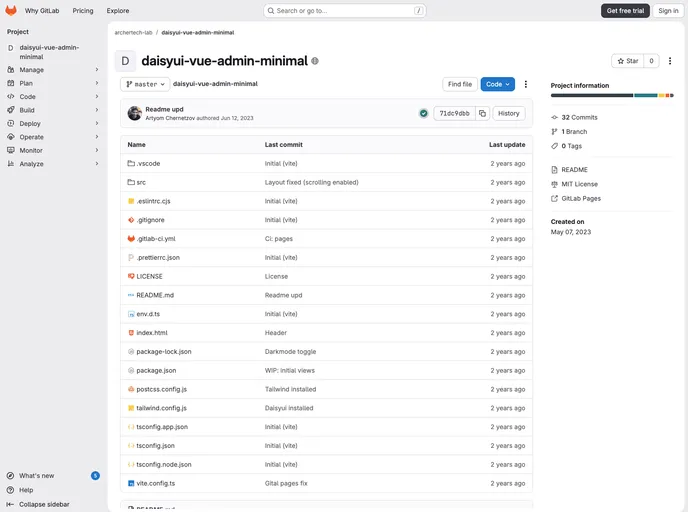Click the D project avatar tile
This screenshot has width=688, height=512.
click(125, 61)
